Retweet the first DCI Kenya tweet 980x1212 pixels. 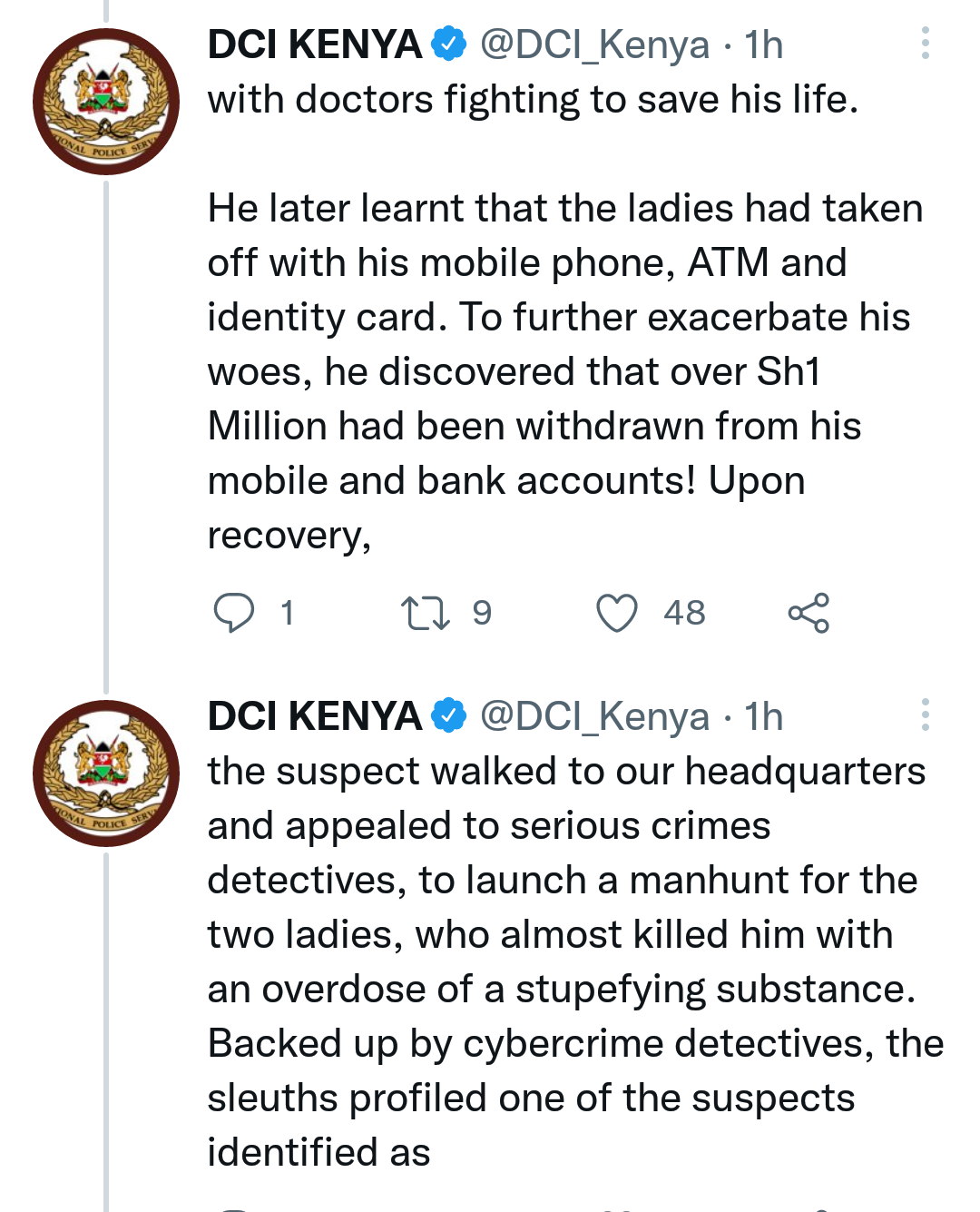[426, 613]
